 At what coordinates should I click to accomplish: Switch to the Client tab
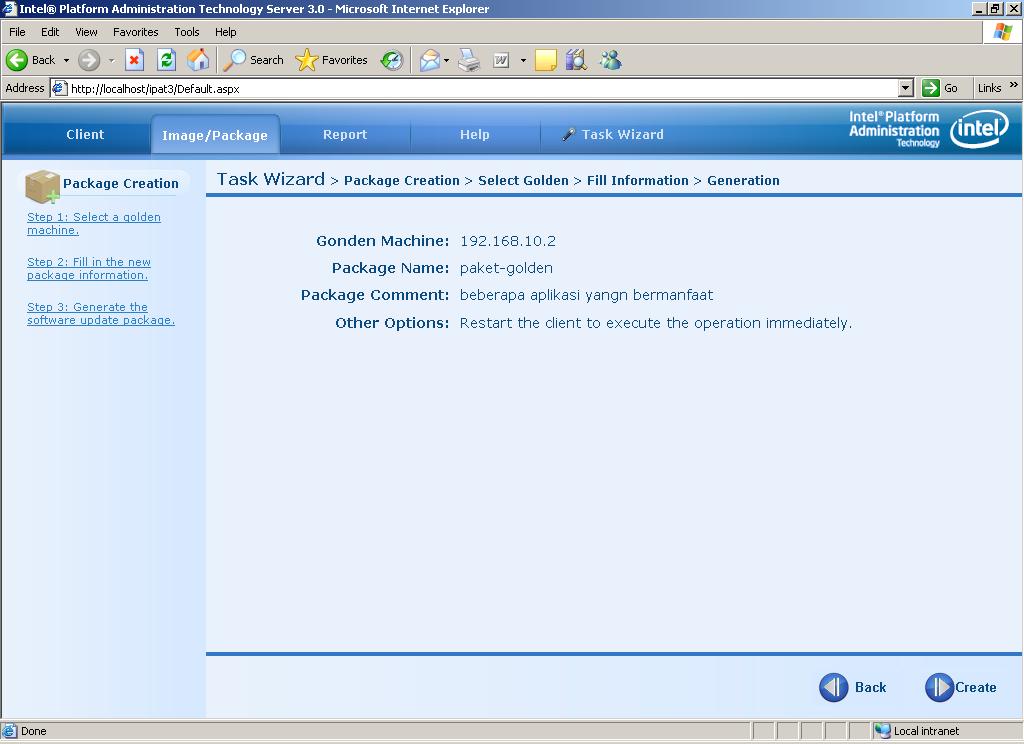85,135
